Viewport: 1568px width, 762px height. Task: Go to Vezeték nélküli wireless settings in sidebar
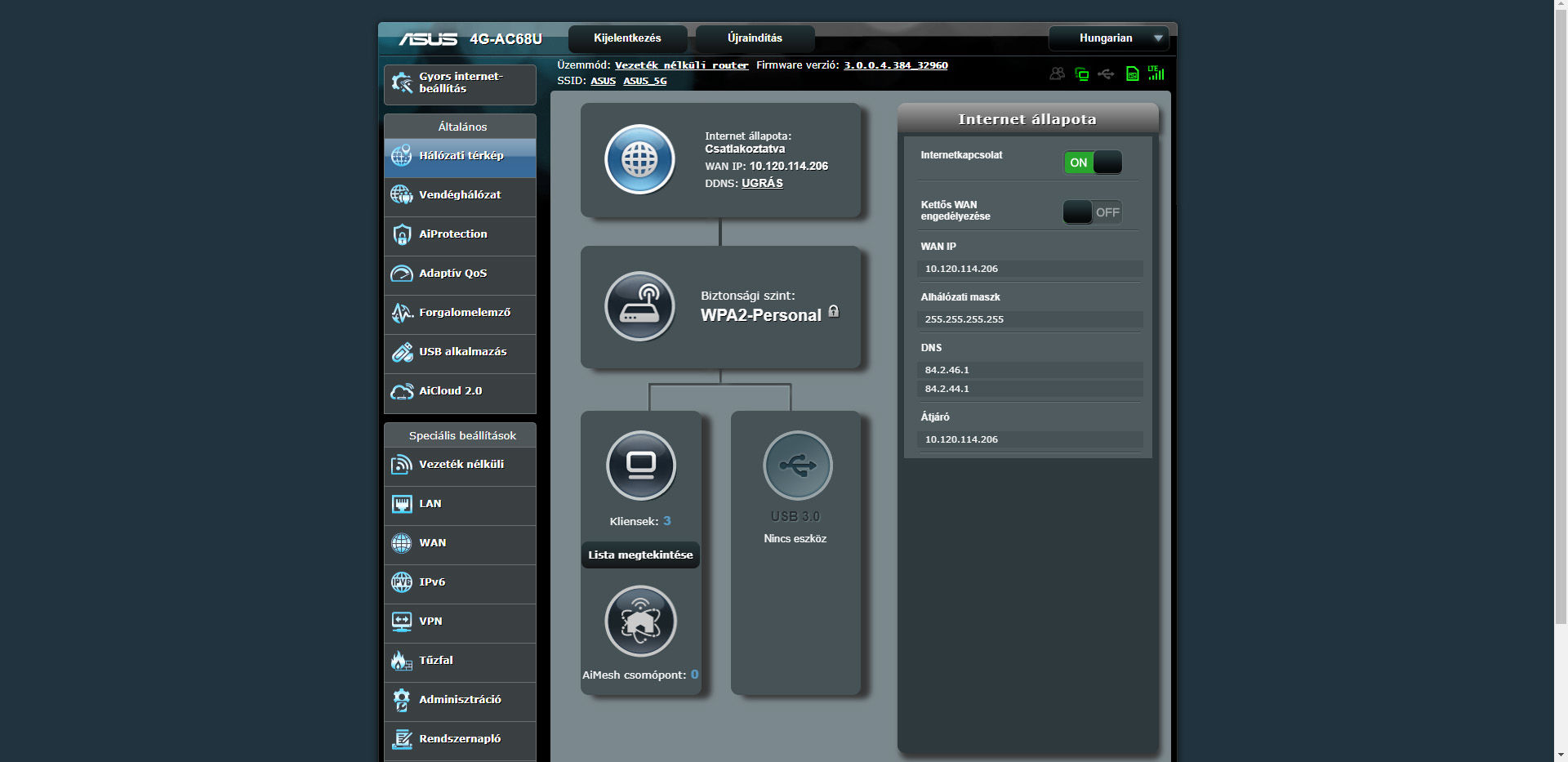pyautogui.click(x=460, y=466)
